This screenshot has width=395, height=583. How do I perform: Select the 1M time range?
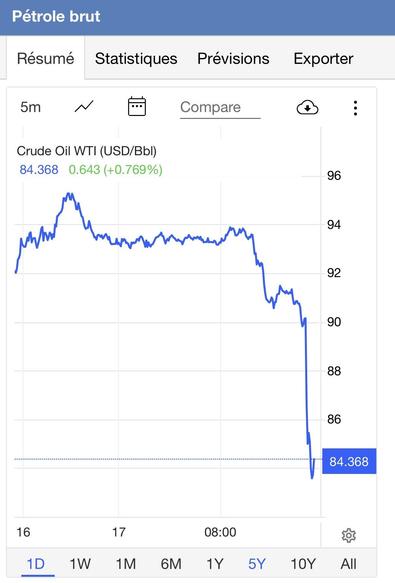tap(126, 564)
